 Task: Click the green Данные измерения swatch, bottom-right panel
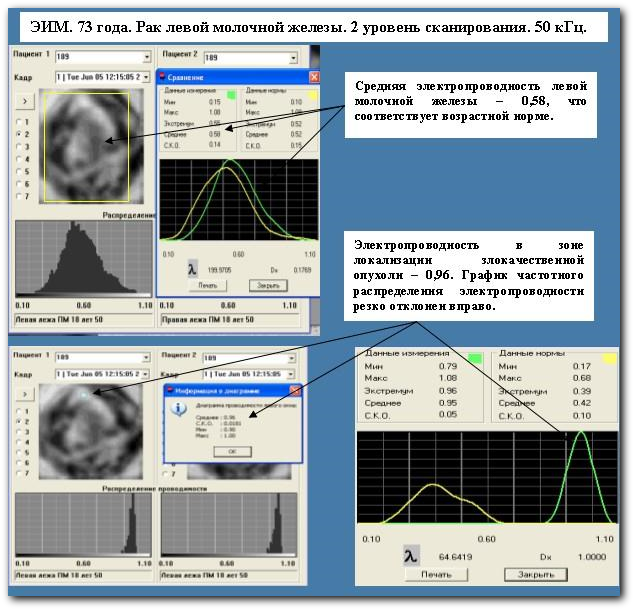(474, 357)
